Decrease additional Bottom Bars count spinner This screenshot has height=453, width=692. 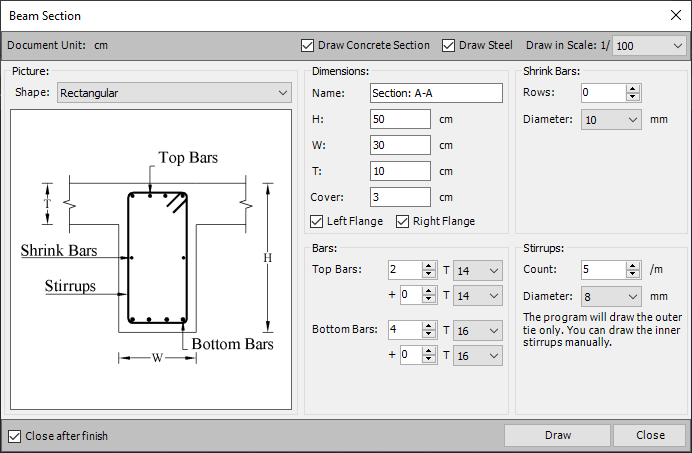coord(429,360)
